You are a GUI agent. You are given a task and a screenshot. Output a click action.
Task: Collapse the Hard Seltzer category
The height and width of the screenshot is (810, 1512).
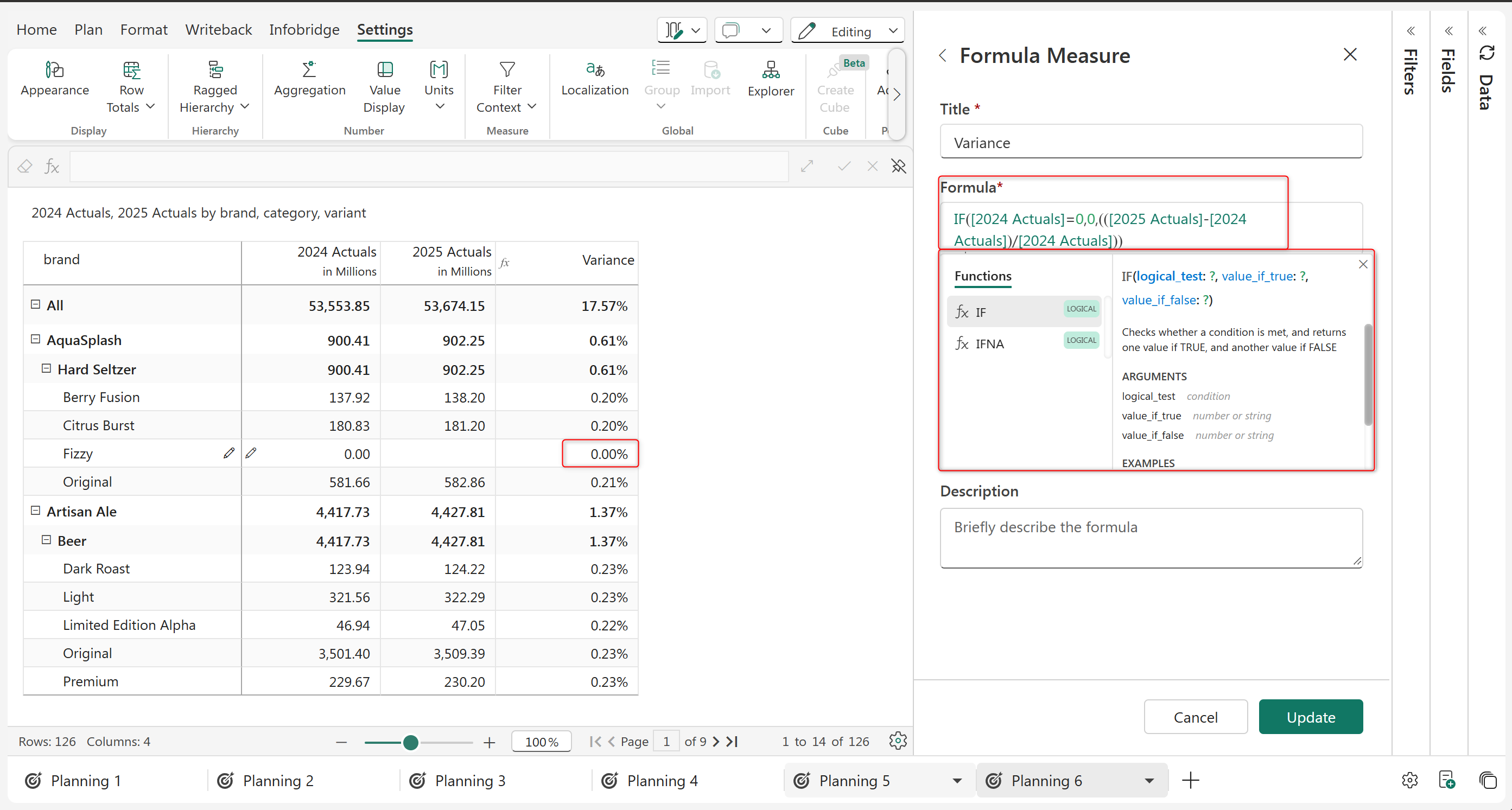(x=46, y=368)
